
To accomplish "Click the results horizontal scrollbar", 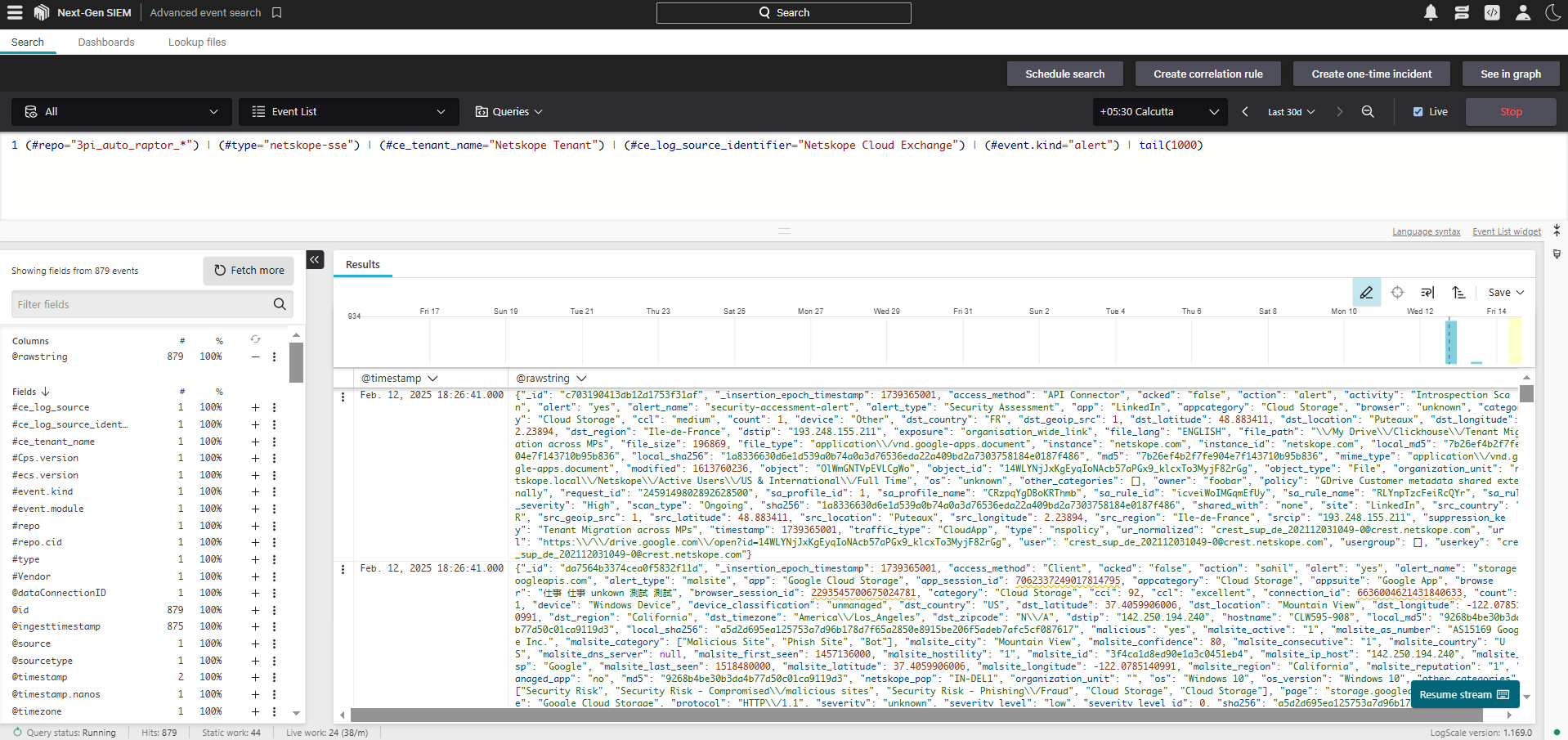I will (916, 715).
